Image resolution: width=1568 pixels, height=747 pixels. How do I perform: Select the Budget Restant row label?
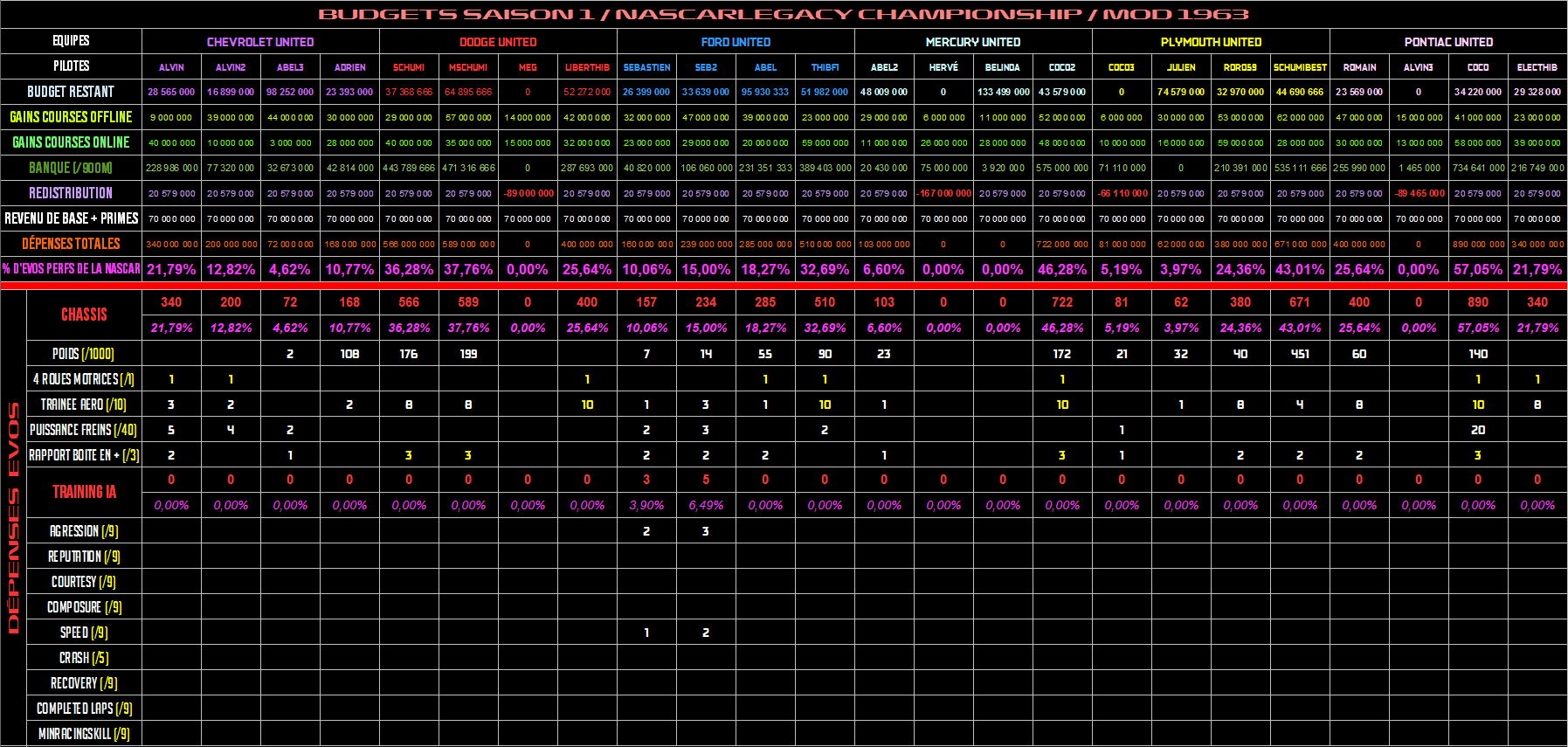click(x=71, y=92)
